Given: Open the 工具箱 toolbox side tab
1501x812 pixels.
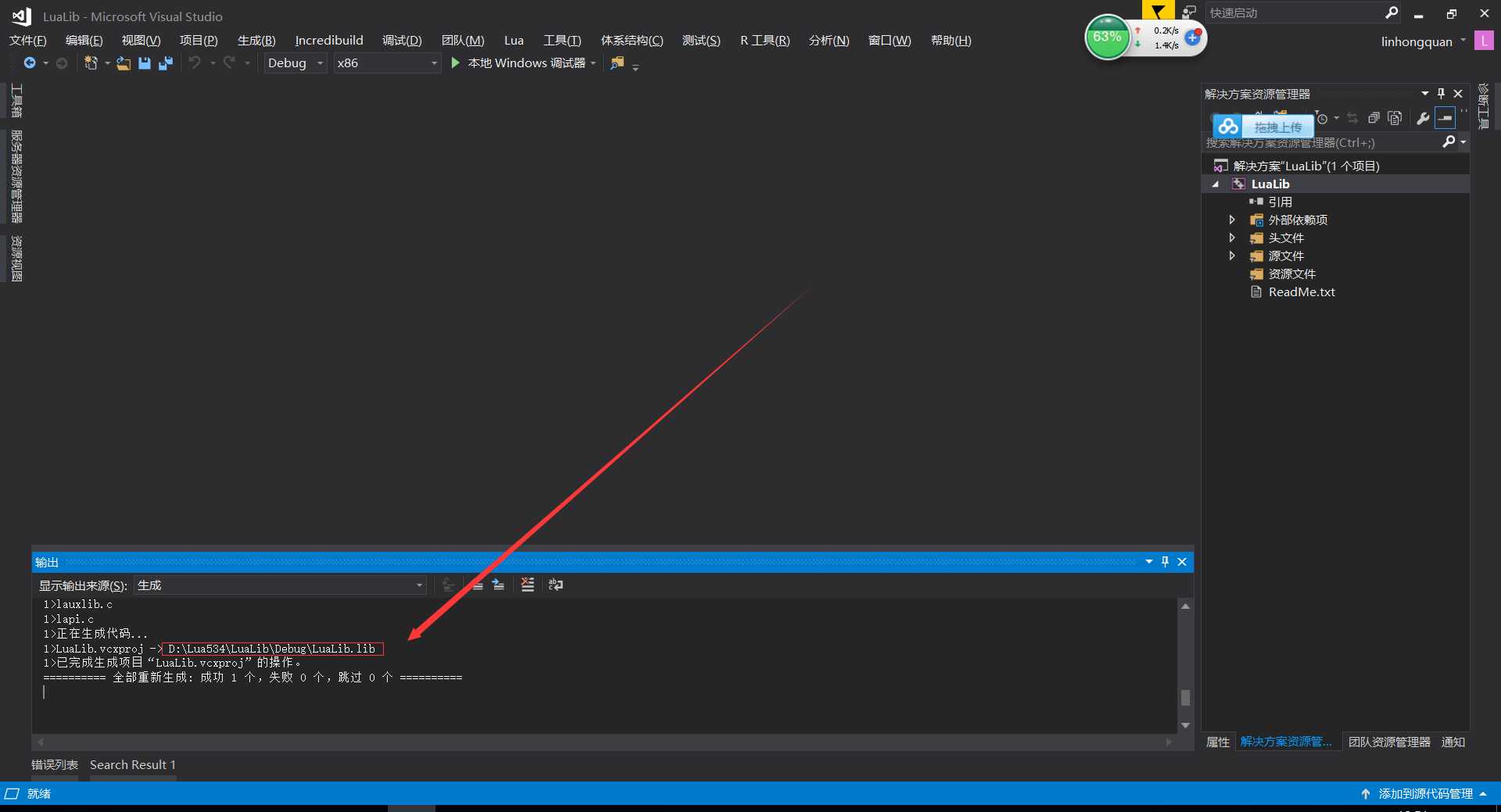Looking at the screenshot, I should 16,100.
